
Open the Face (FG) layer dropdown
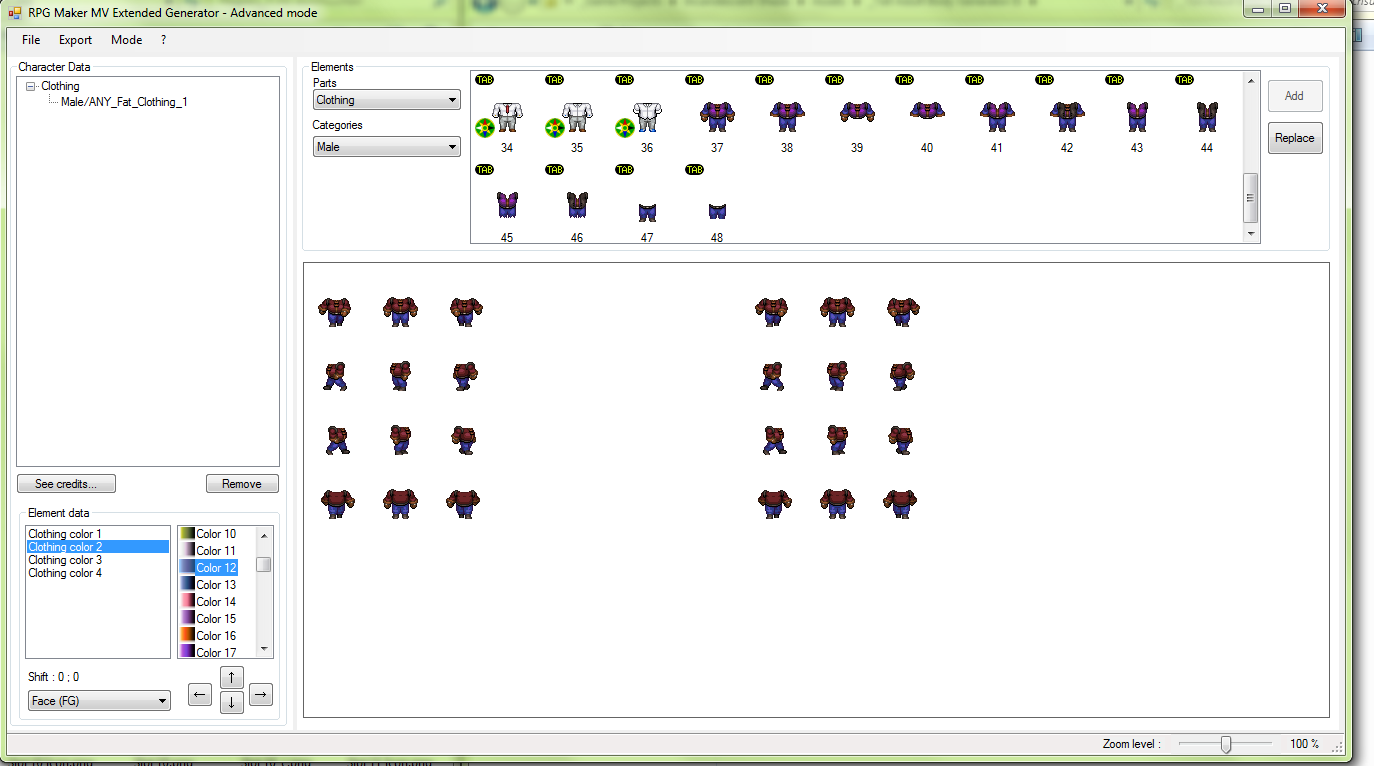pyautogui.click(x=99, y=701)
